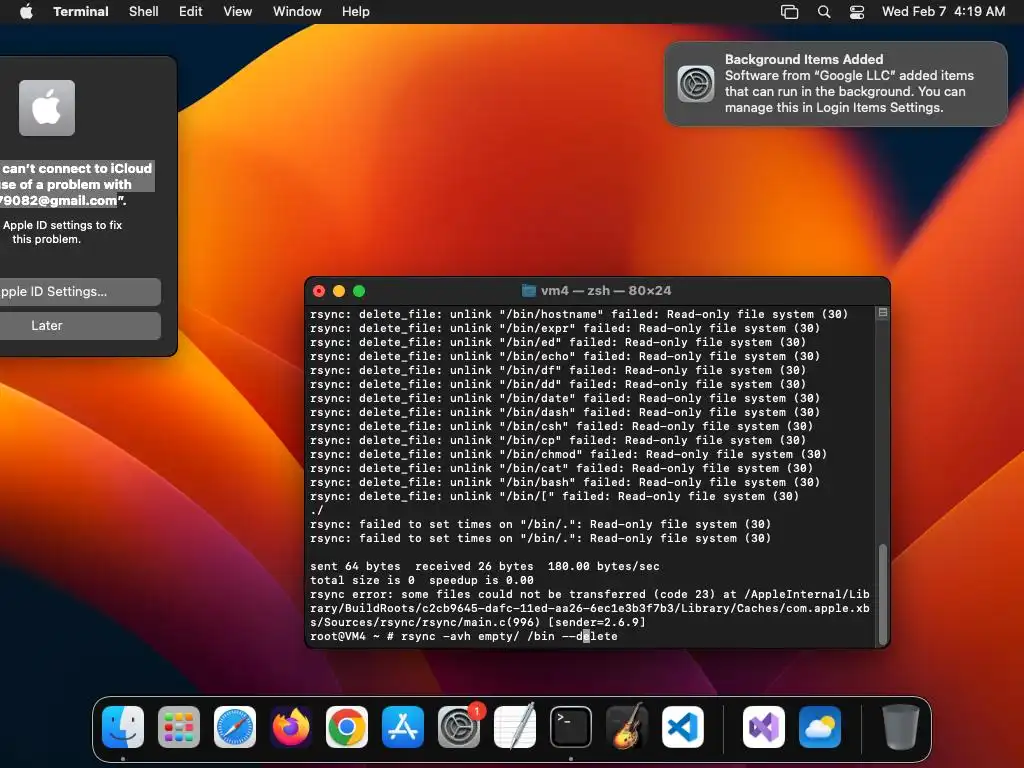Click the "rsync -avh empty/ /bin --delete" command line
This screenshot has width=1024, height=768.
tap(509, 636)
